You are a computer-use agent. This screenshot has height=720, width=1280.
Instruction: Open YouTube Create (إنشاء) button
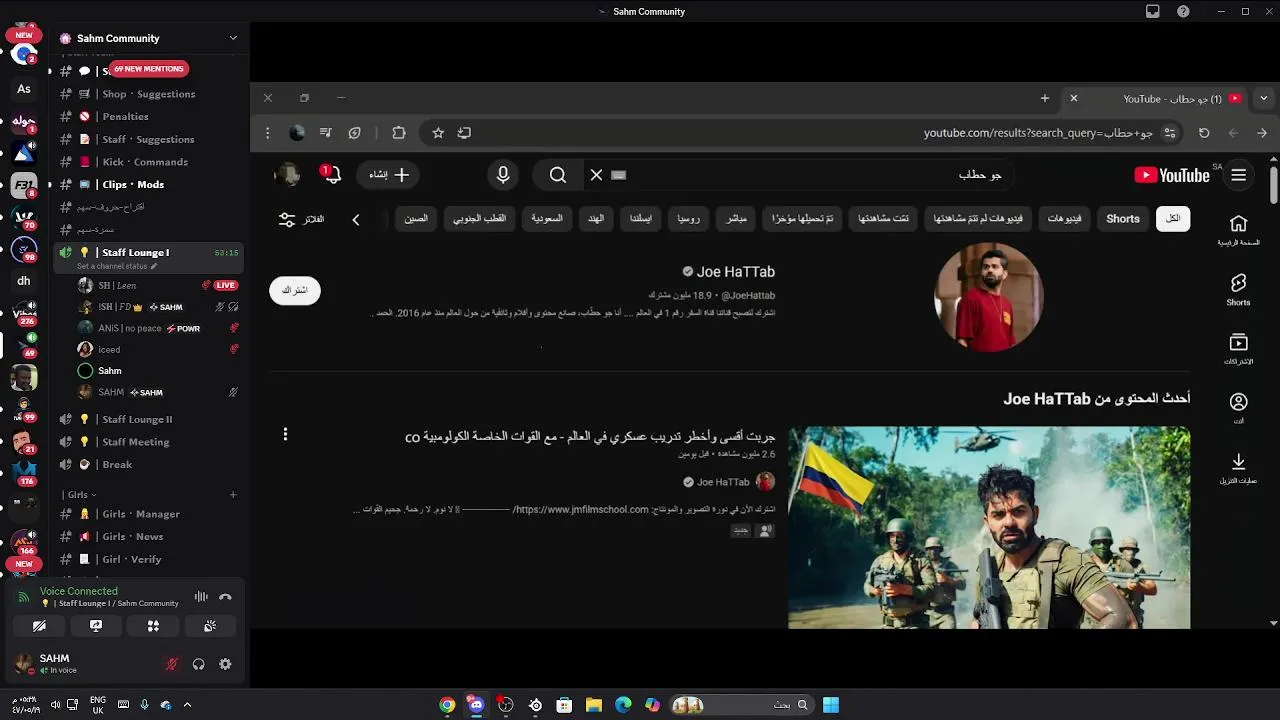[x=388, y=175]
